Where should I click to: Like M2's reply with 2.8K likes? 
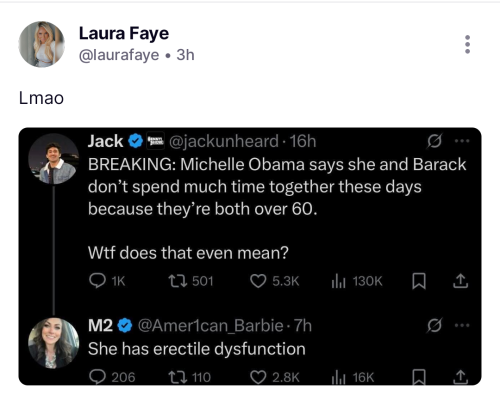(x=258, y=377)
